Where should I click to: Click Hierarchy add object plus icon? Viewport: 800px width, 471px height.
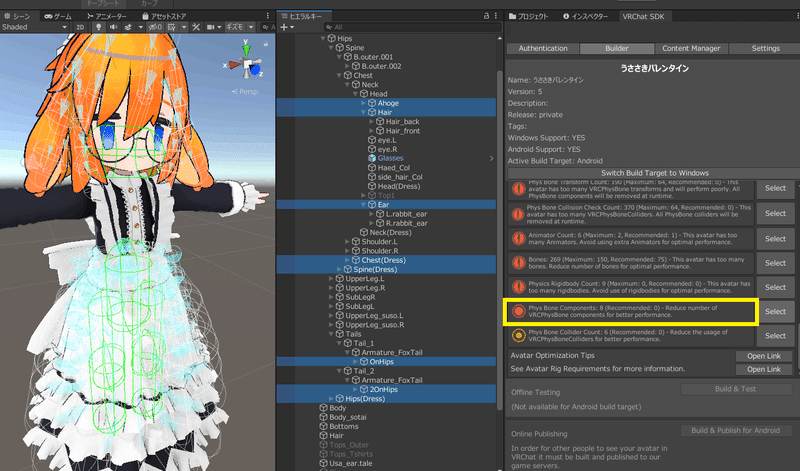284,27
